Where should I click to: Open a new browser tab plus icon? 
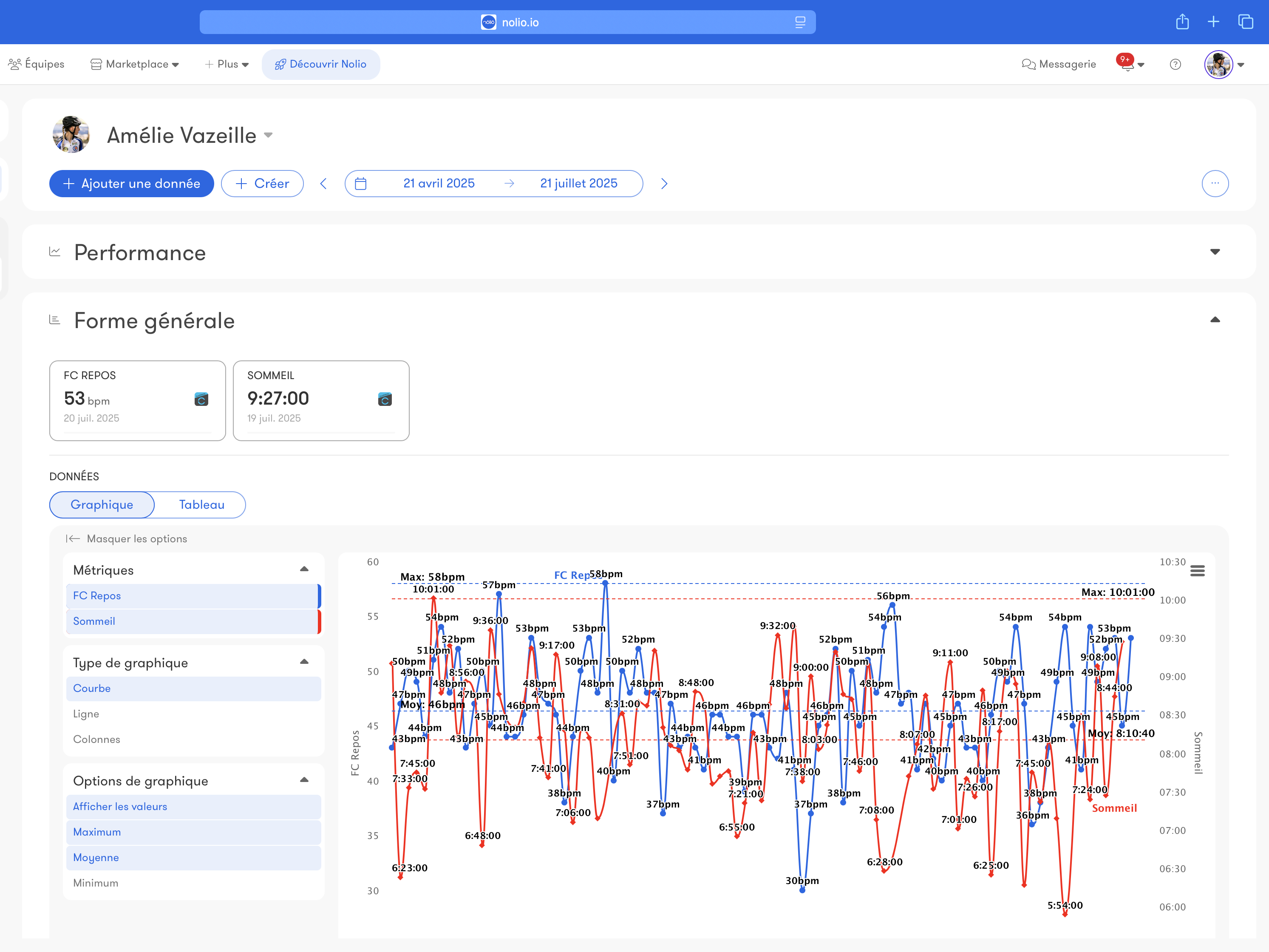[1213, 22]
